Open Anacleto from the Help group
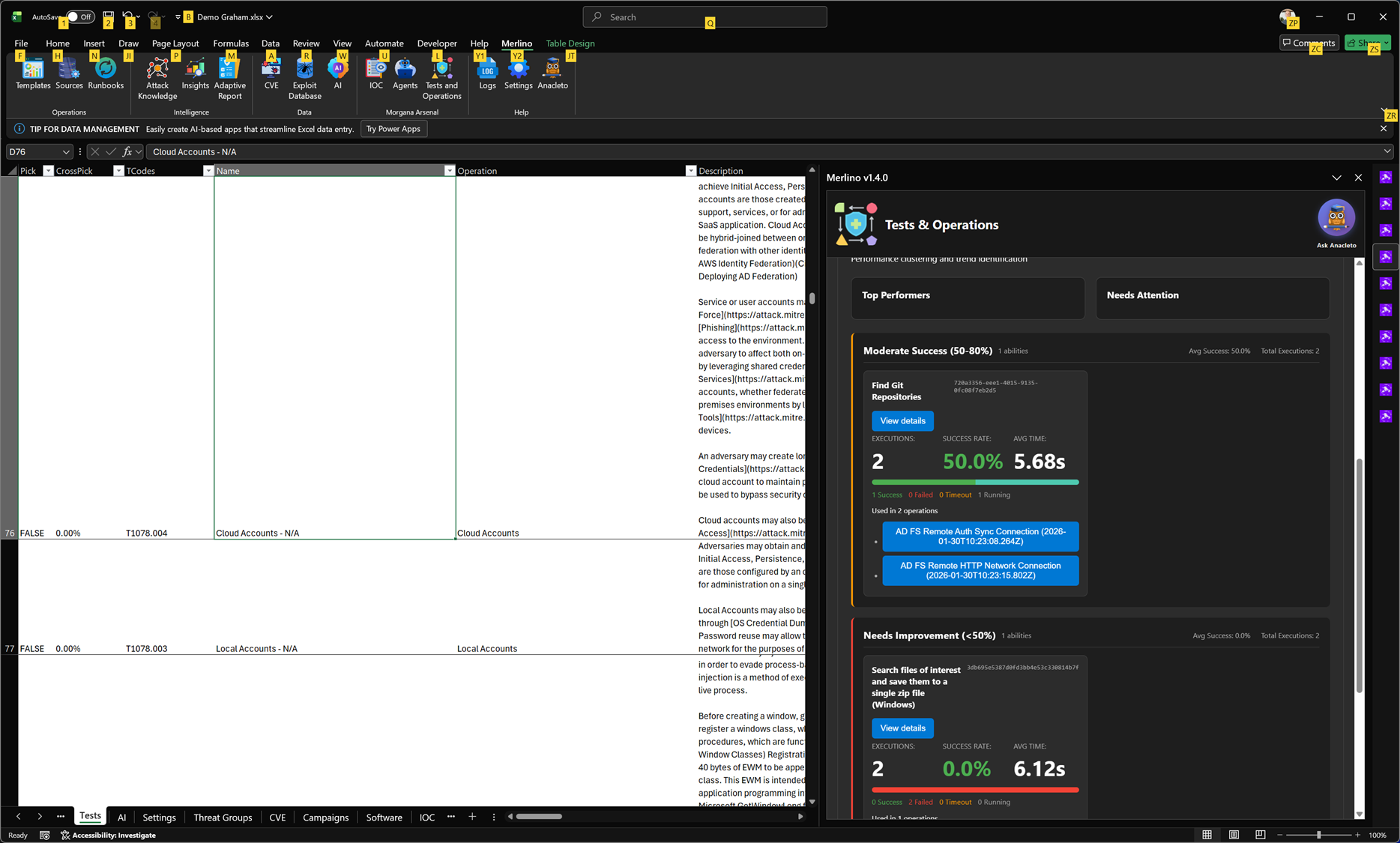1400x843 pixels. tap(552, 75)
